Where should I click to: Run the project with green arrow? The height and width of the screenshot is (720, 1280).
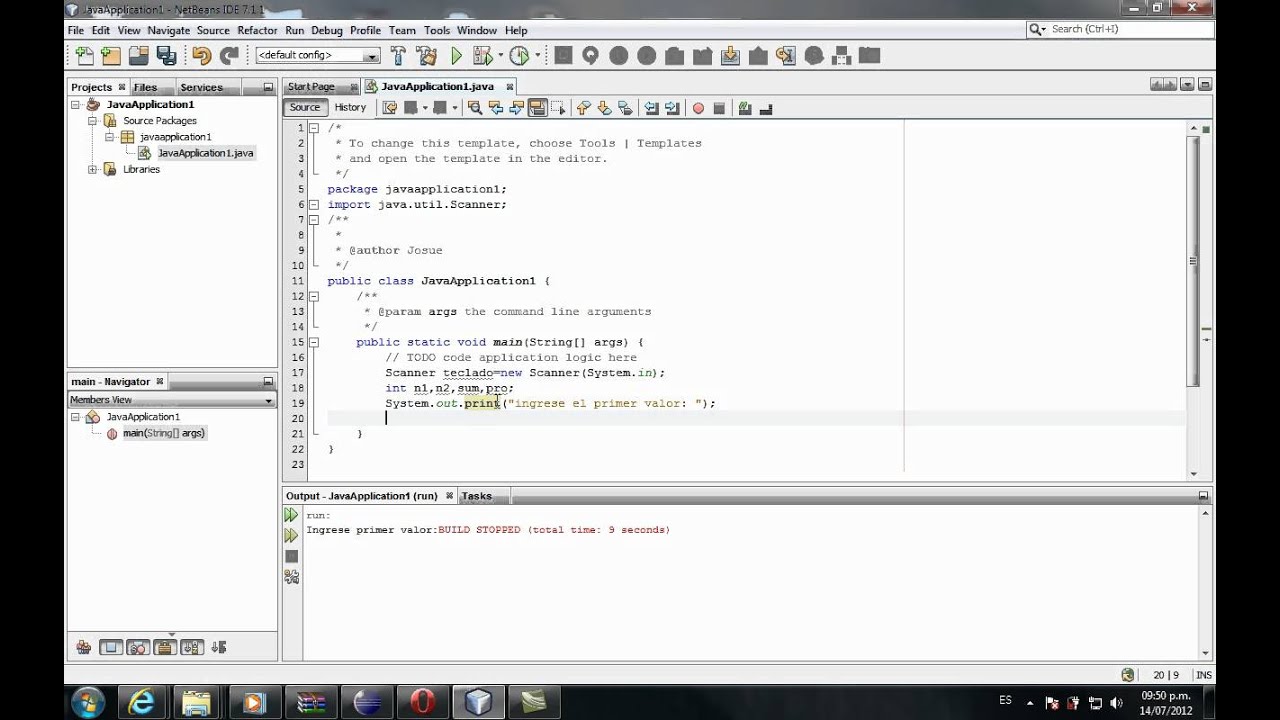pos(456,56)
